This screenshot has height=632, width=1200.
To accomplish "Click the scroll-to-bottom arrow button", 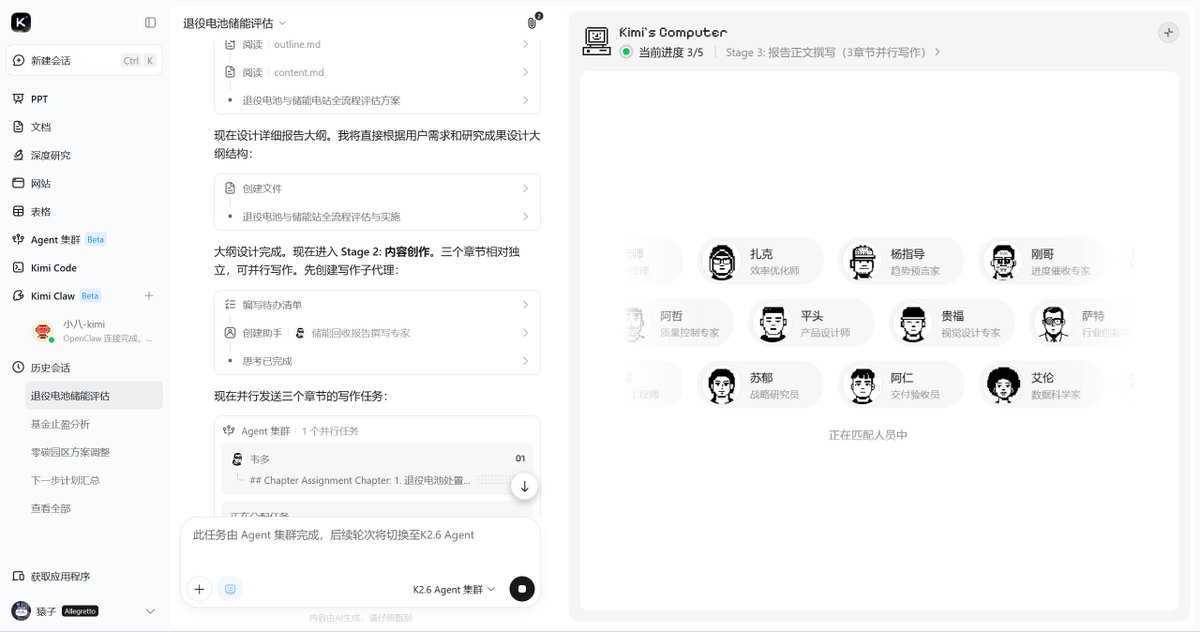I will pos(523,486).
